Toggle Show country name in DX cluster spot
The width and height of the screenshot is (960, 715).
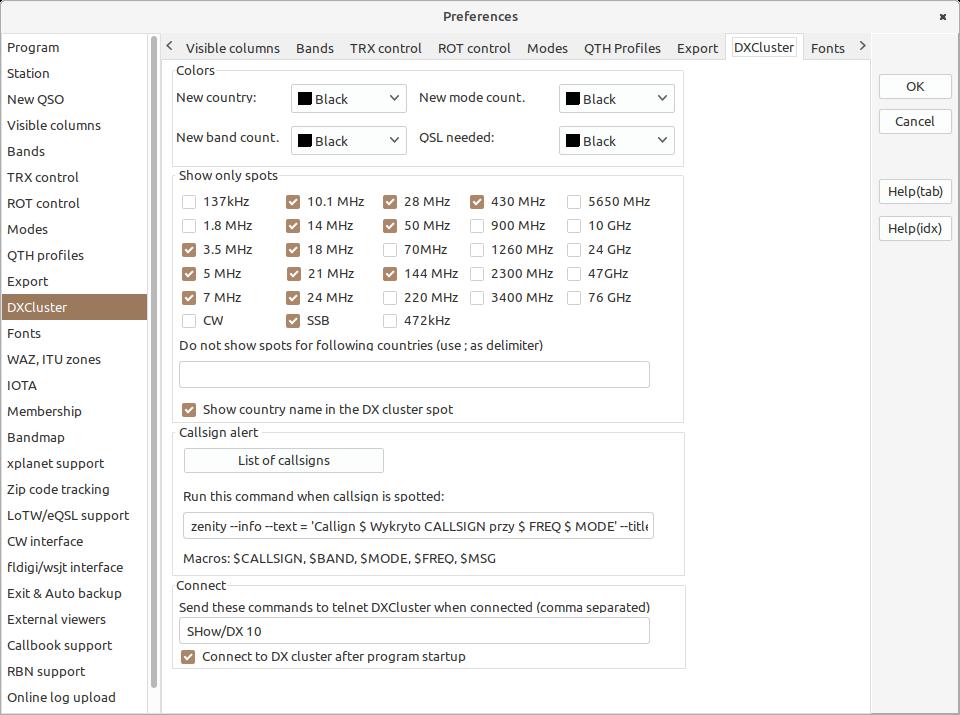(189, 410)
